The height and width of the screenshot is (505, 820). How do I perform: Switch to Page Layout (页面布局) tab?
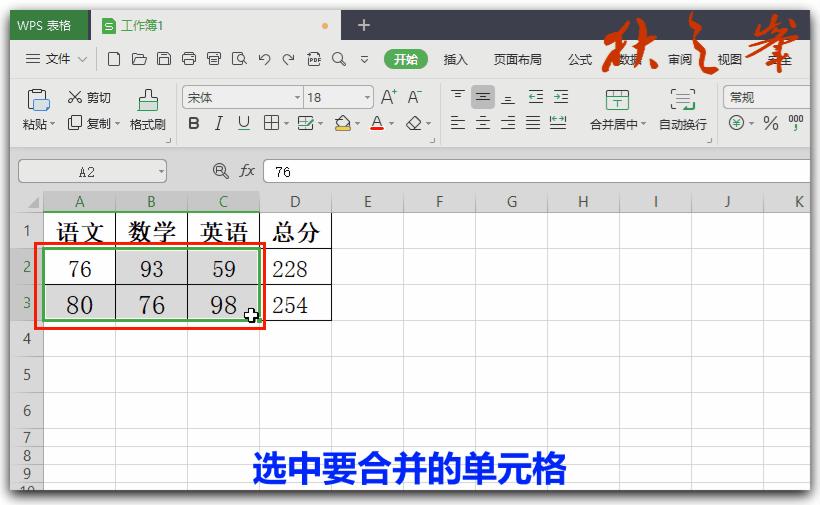[x=517, y=60]
